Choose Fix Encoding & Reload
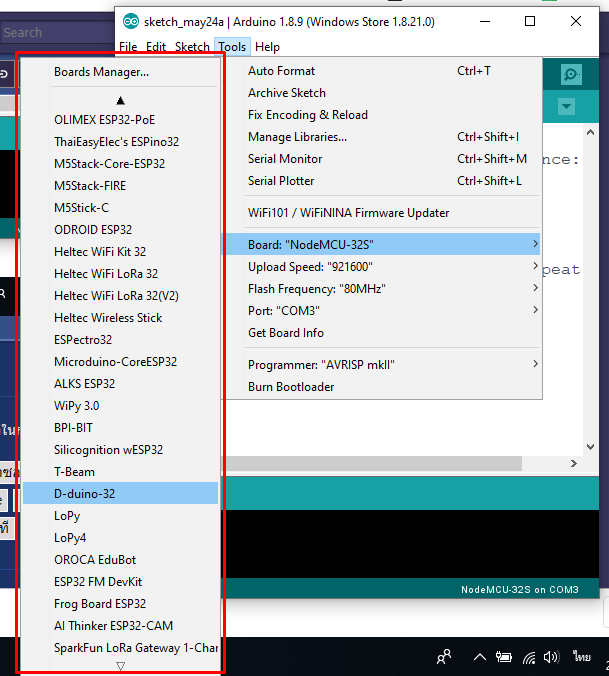This screenshot has width=609, height=676. coord(383,115)
